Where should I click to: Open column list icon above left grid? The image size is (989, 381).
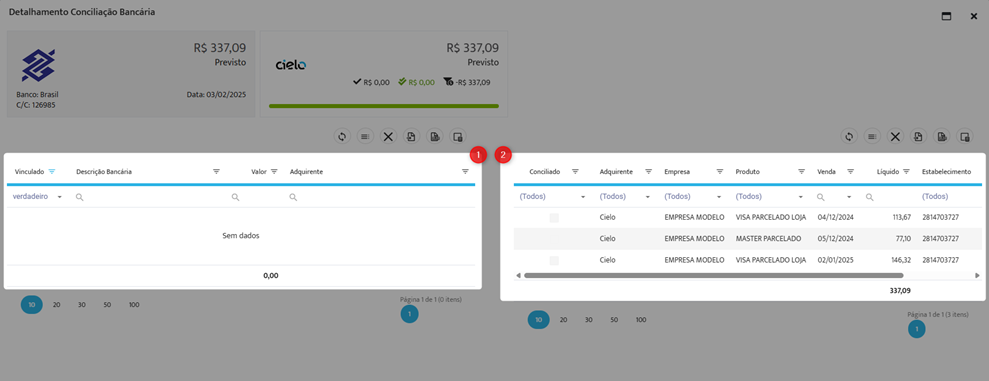[365, 136]
